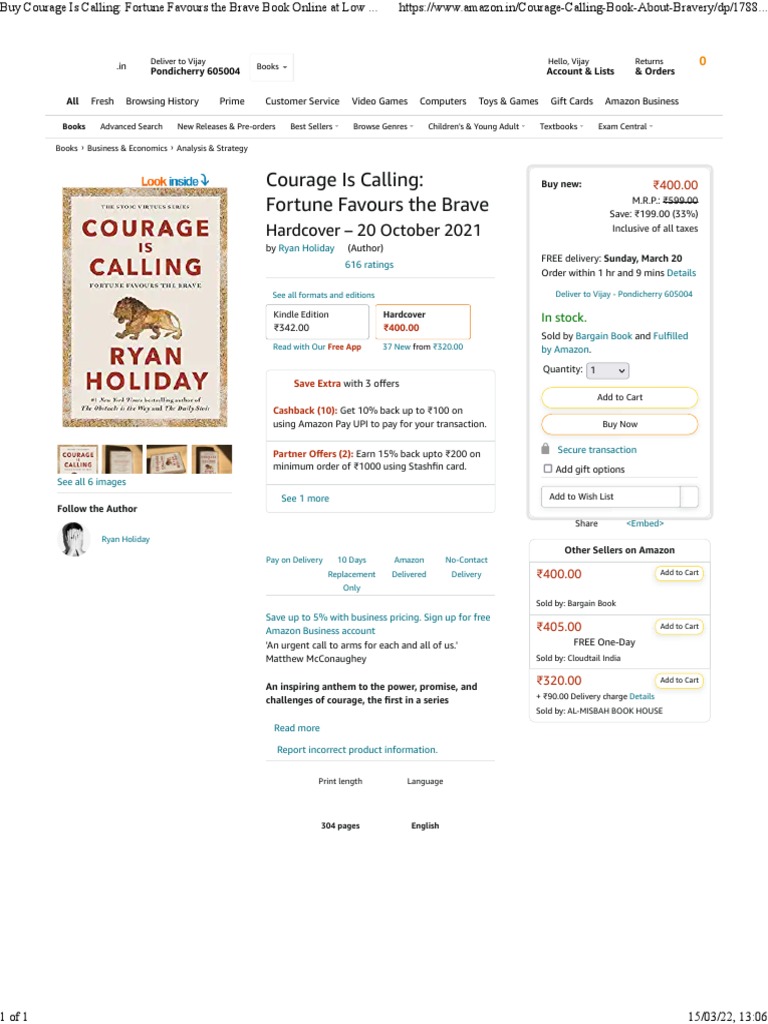Open the Books search category dropdown
This screenshot has height=1024, width=768.
tap(271, 67)
